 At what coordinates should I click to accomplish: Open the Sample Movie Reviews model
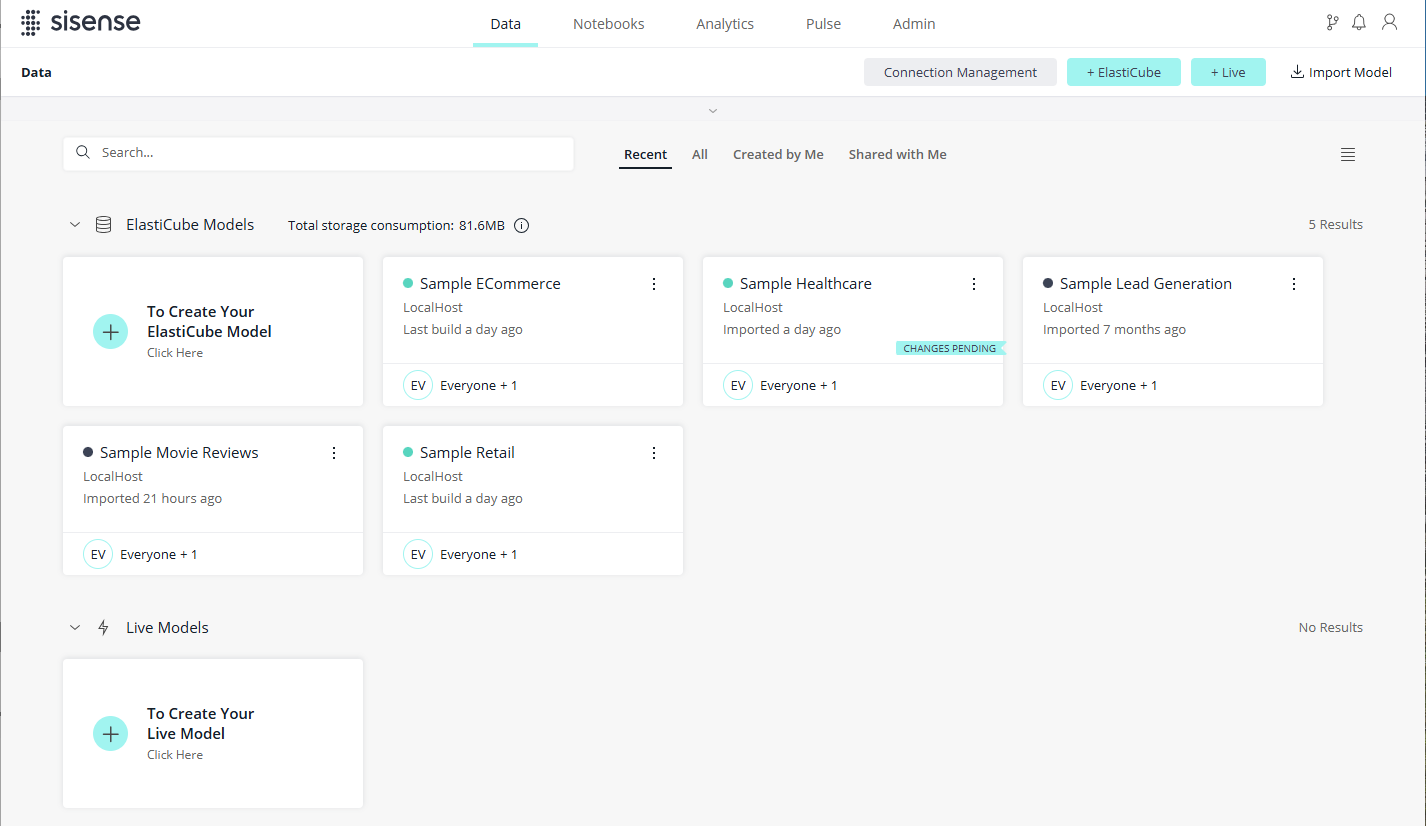(x=179, y=453)
